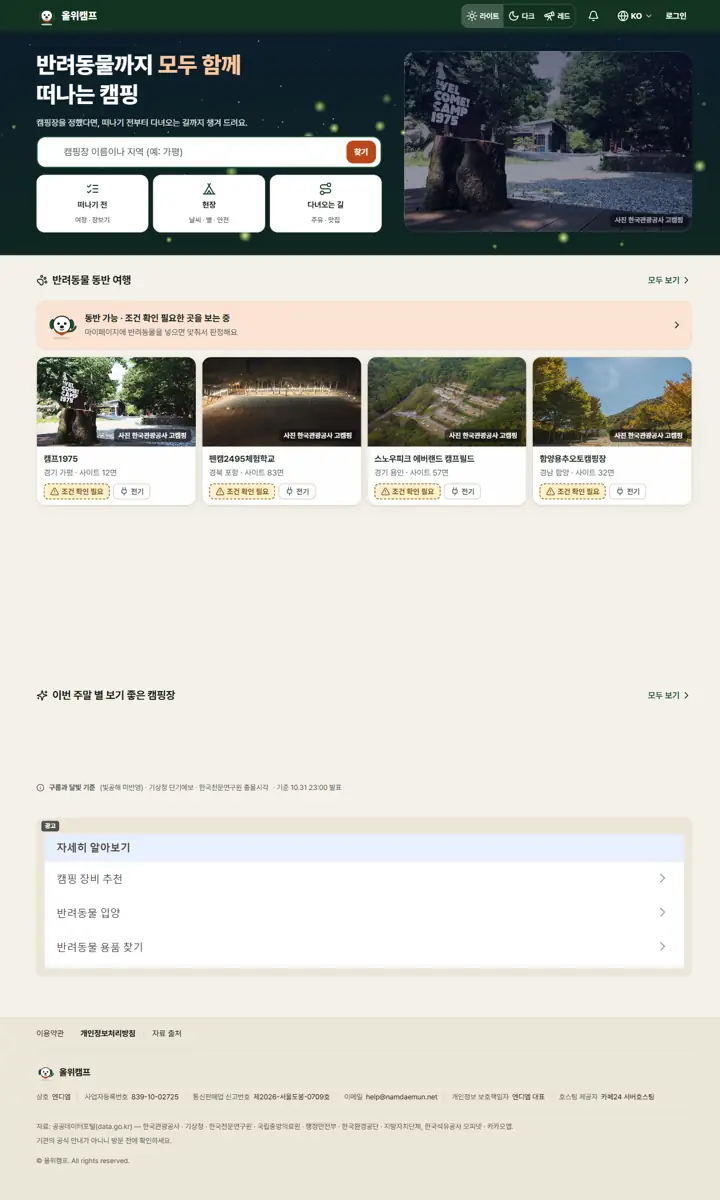Open 자료 출처 footer link
The image size is (720, 1200).
click(167, 1033)
